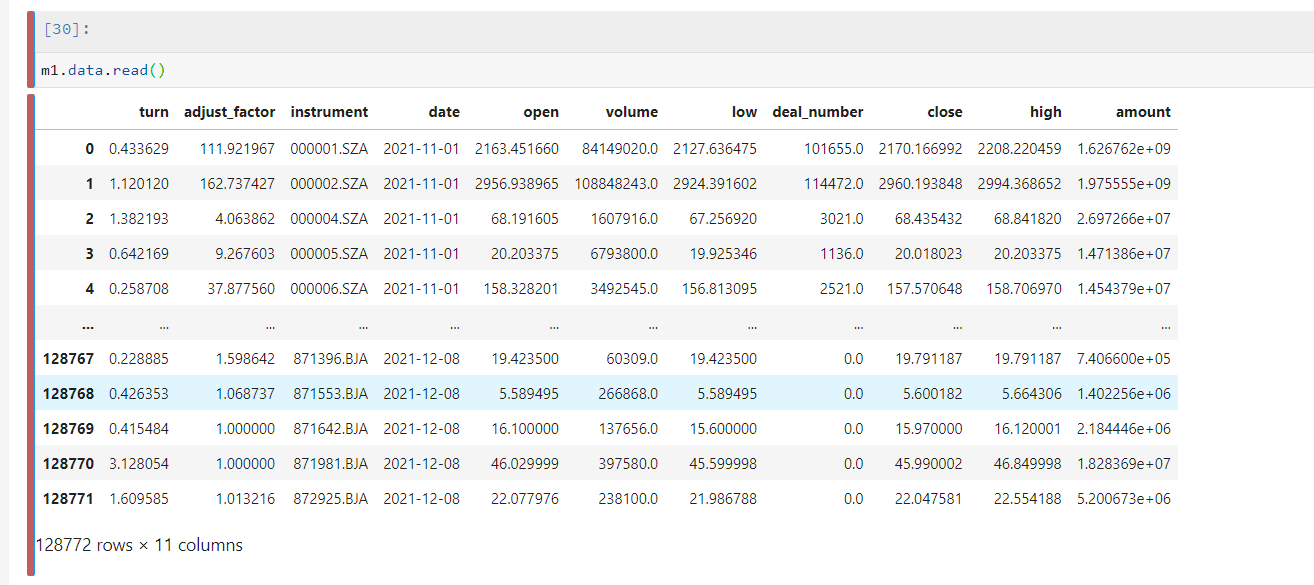Select instrument cell 000002.SZA
Image resolution: width=1314 pixels, height=585 pixels.
click(x=329, y=184)
